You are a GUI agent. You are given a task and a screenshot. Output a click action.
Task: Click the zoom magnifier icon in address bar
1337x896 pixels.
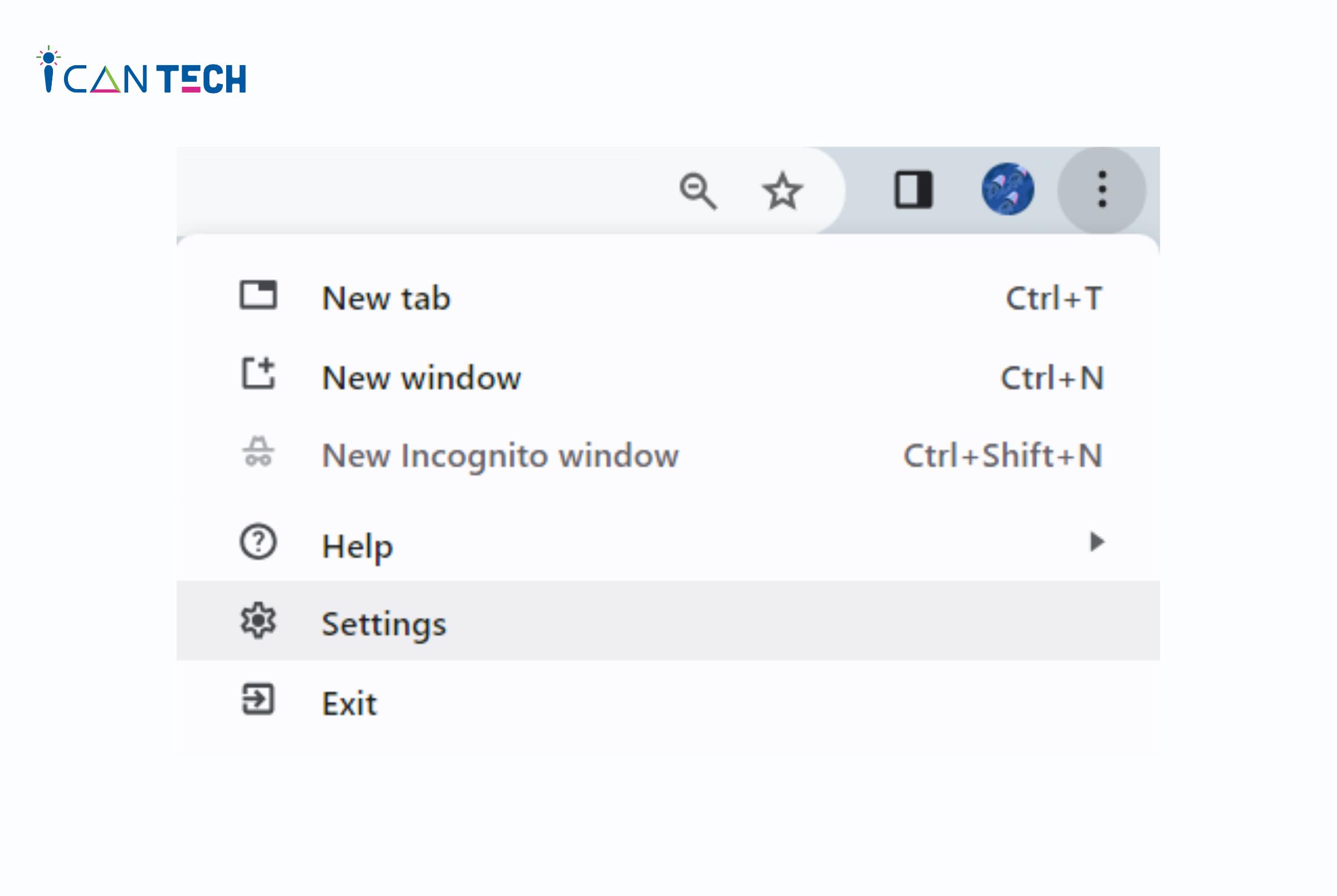(697, 191)
